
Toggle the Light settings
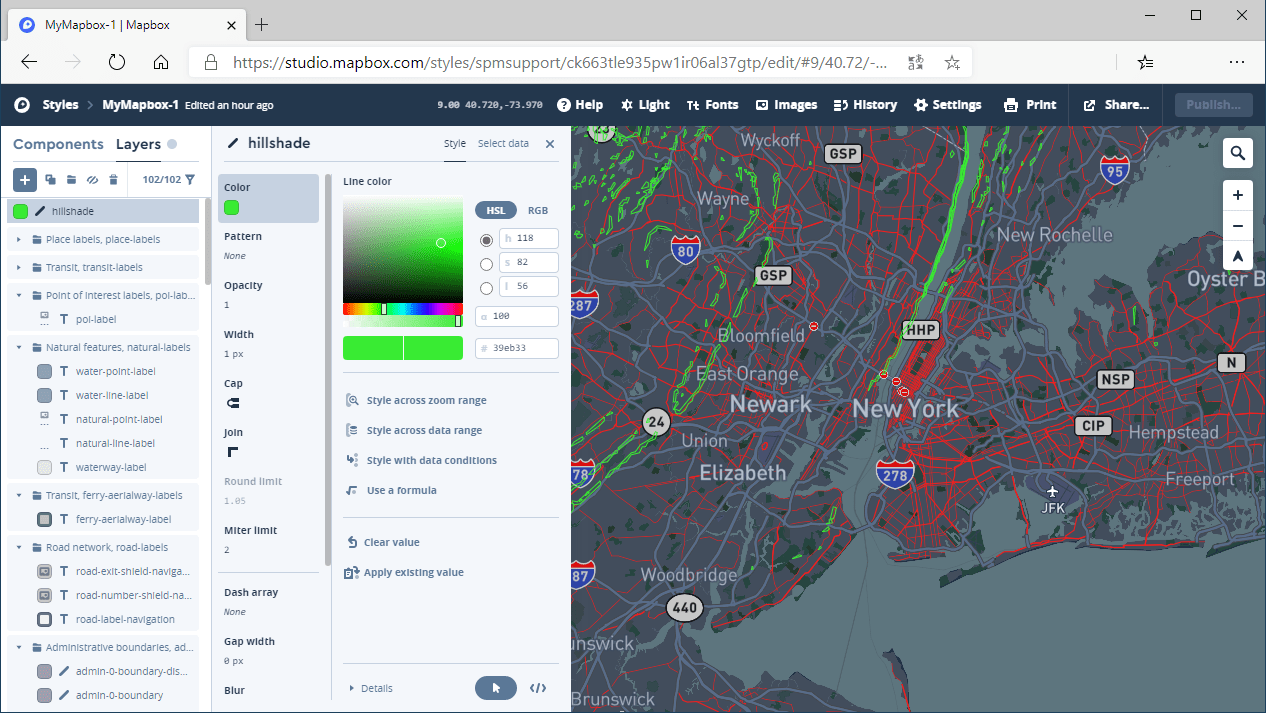coord(645,105)
